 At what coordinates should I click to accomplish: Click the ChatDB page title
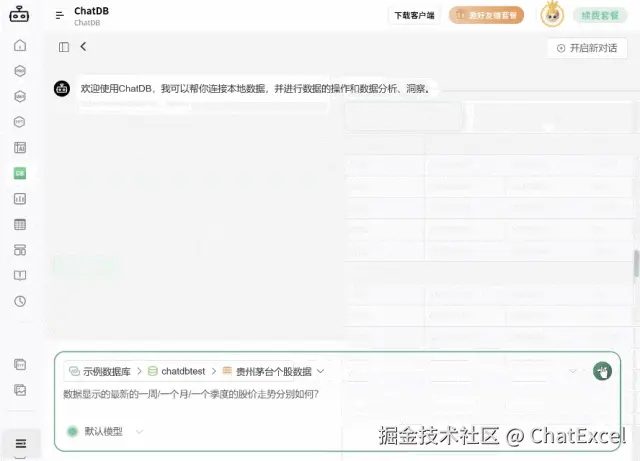point(91,11)
